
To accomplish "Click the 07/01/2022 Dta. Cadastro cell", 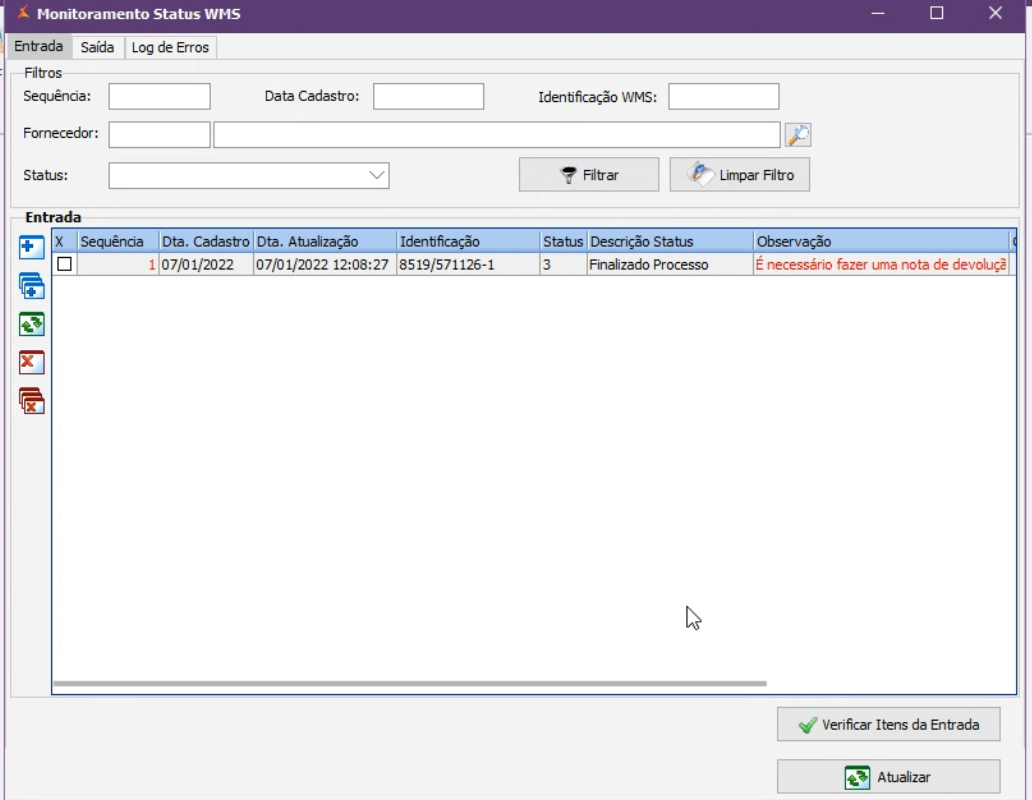I will pyautogui.click(x=205, y=264).
